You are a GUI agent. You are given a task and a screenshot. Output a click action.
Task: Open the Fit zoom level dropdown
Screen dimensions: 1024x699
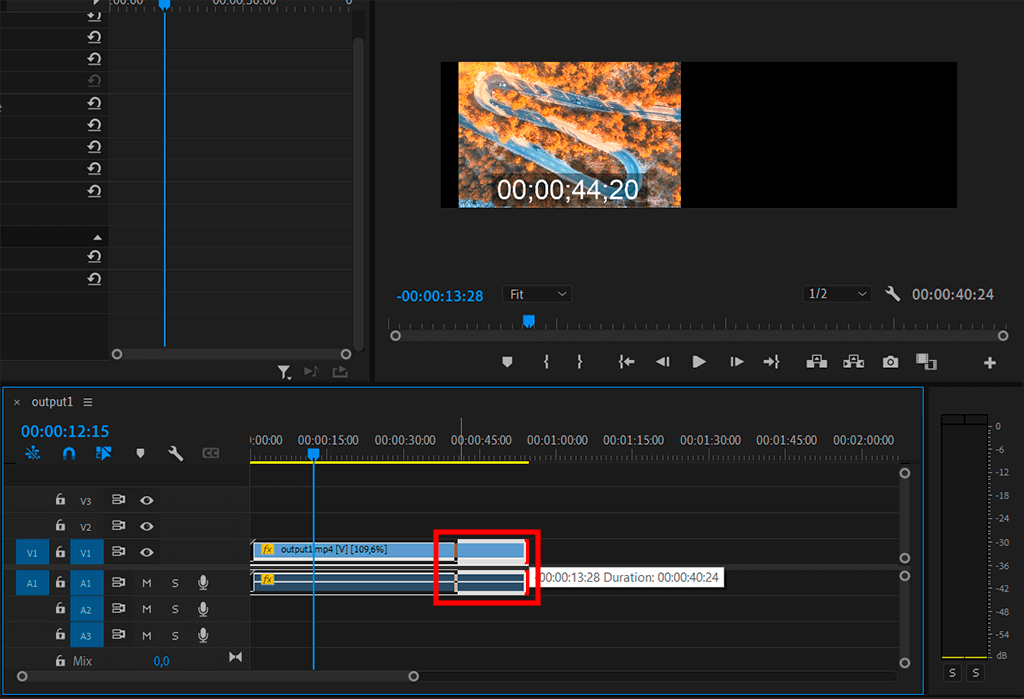coord(537,294)
